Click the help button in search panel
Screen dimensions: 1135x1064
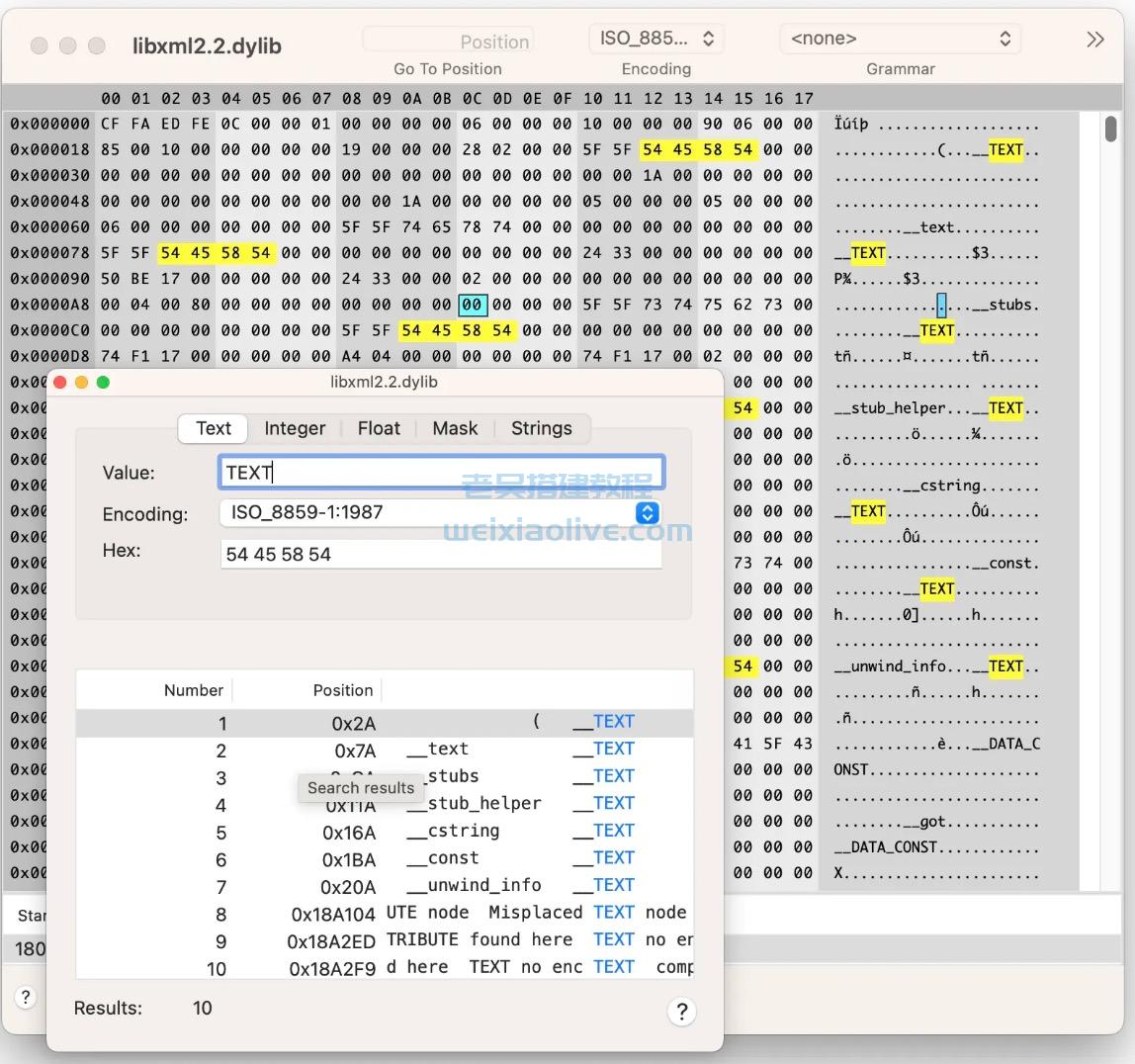tap(681, 1011)
